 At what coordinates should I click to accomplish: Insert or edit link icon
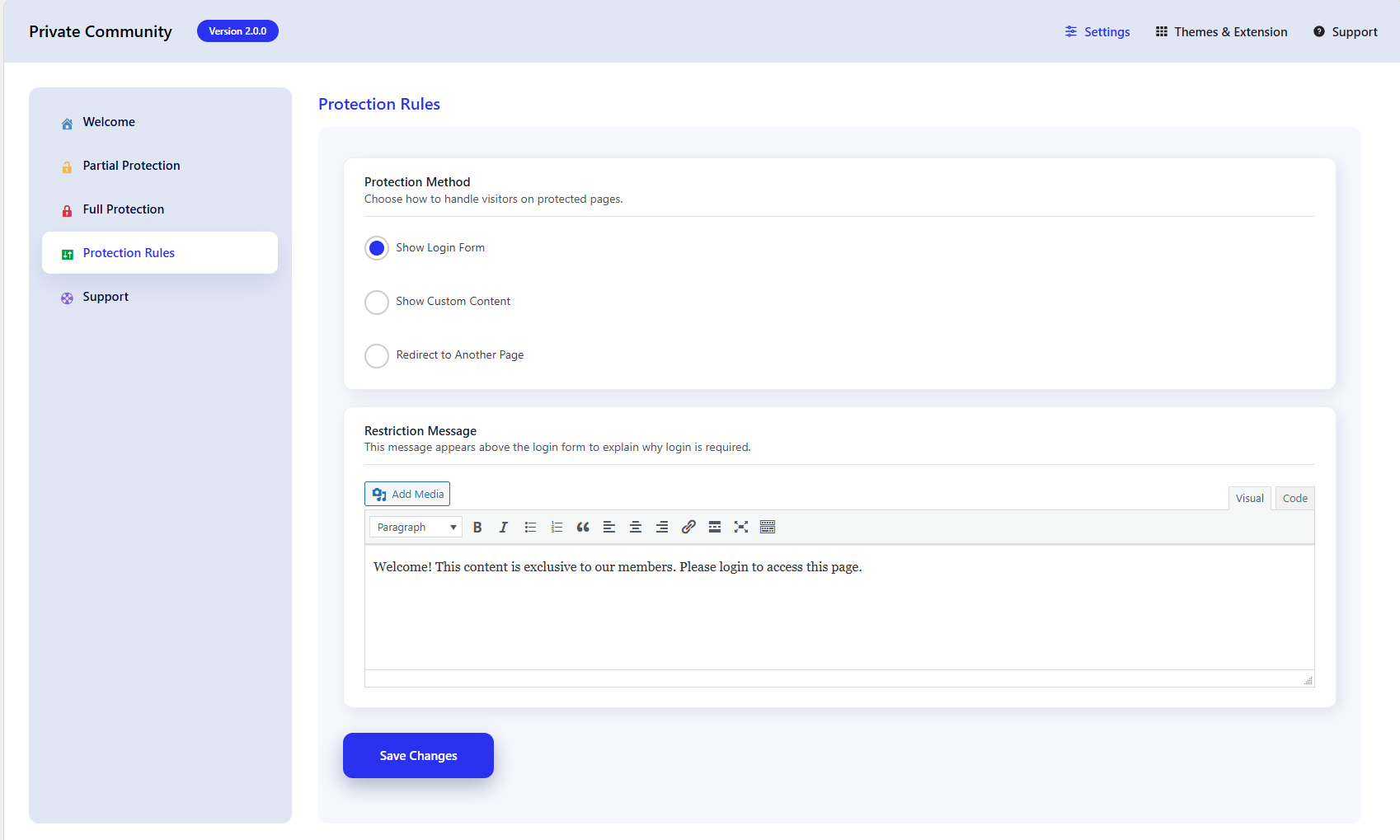pos(688,528)
